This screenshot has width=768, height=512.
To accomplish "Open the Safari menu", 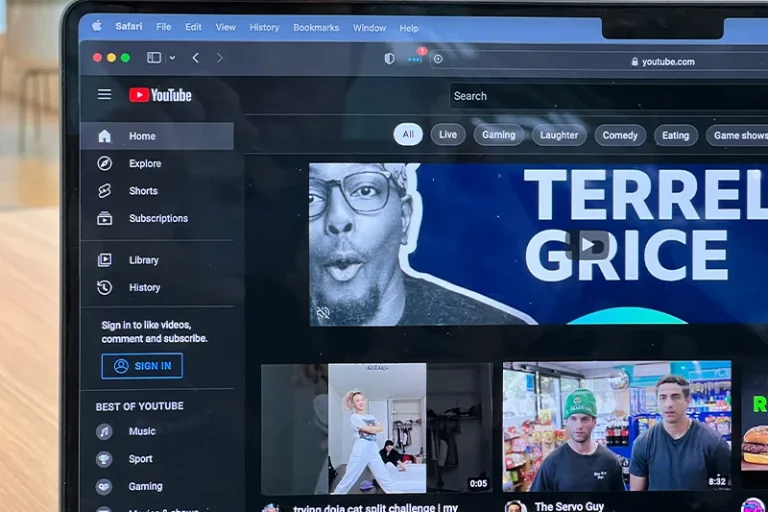I will tap(129, 26).
